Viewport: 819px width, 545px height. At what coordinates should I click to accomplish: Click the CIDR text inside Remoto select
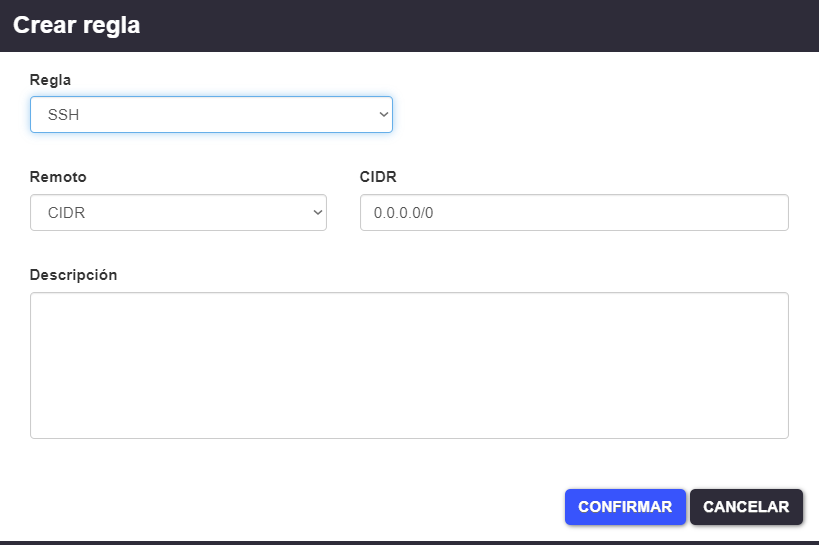[66, 213]
